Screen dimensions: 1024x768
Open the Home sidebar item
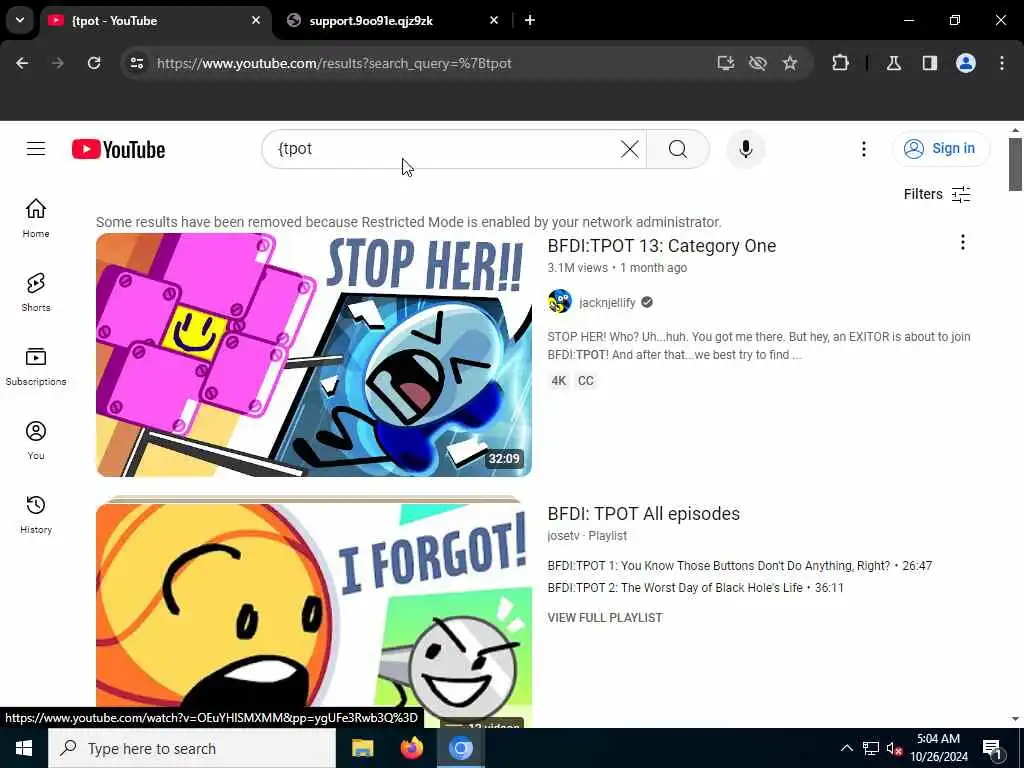36,218
